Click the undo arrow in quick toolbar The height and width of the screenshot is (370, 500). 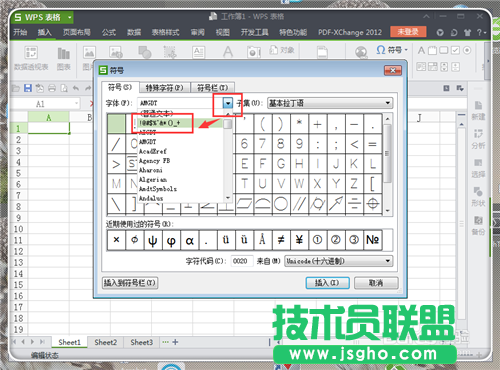tap(76, 88)
